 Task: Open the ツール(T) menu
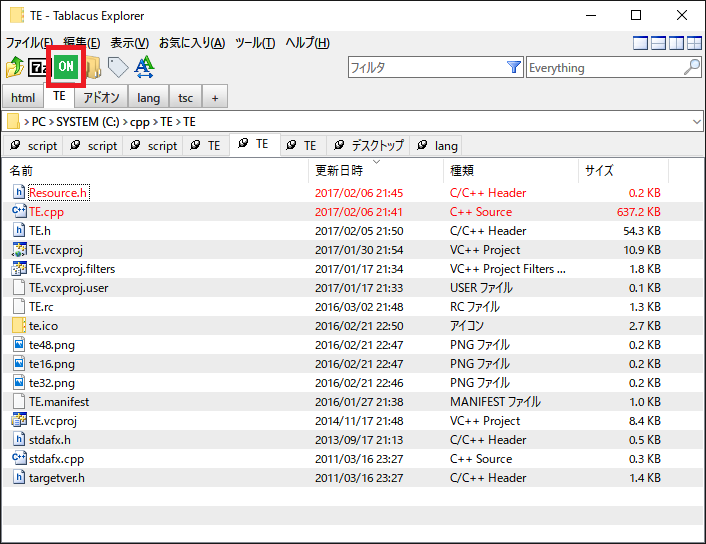[x=255, y=43]
